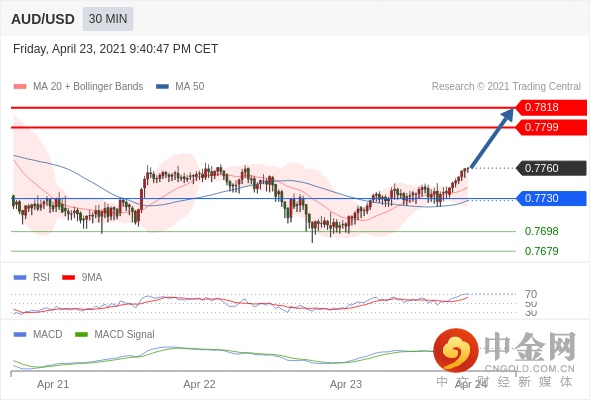
Task: Click the MACD Signal legend label
Action: click(124, 335)
